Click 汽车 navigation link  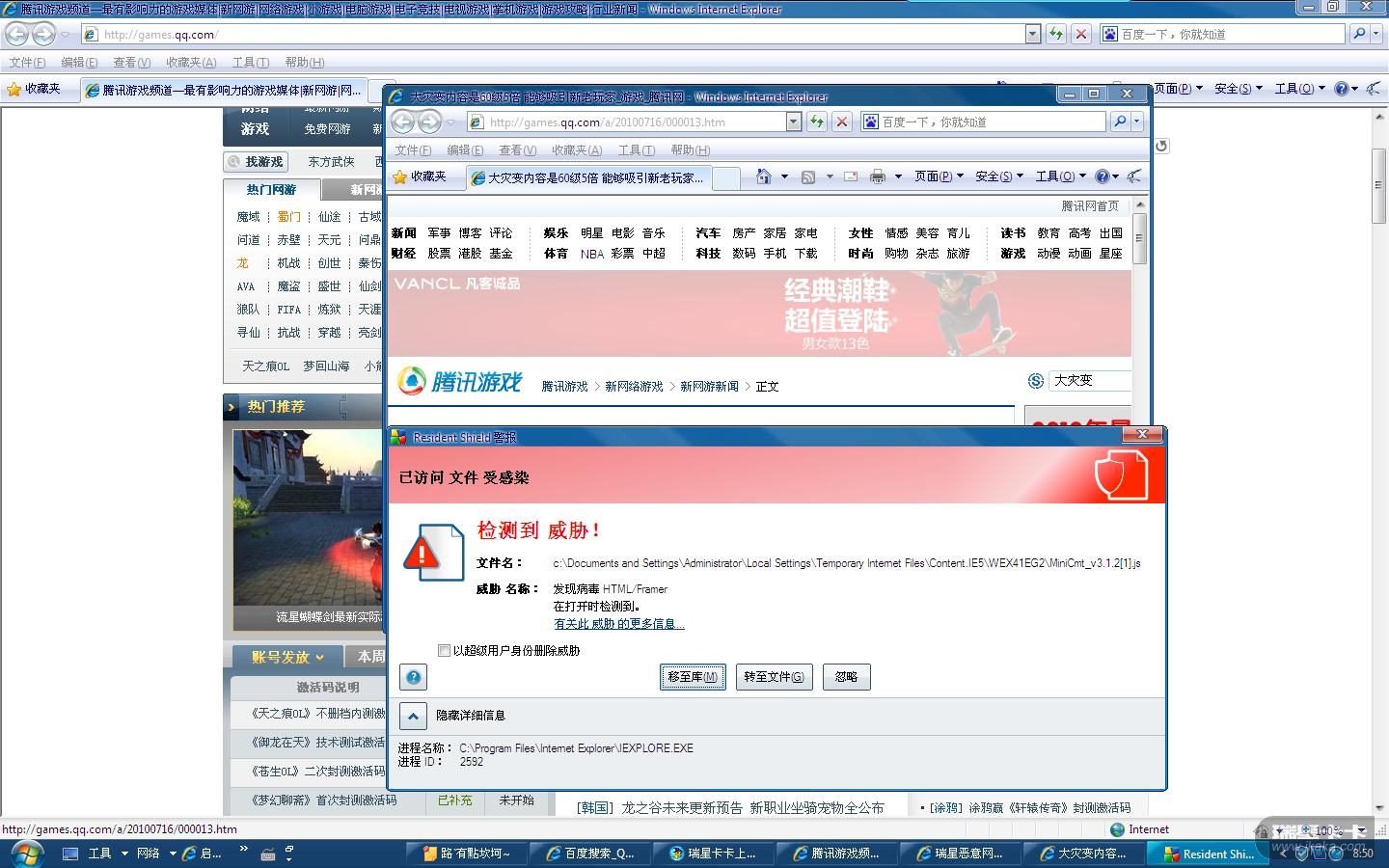[x=708, y=233]
